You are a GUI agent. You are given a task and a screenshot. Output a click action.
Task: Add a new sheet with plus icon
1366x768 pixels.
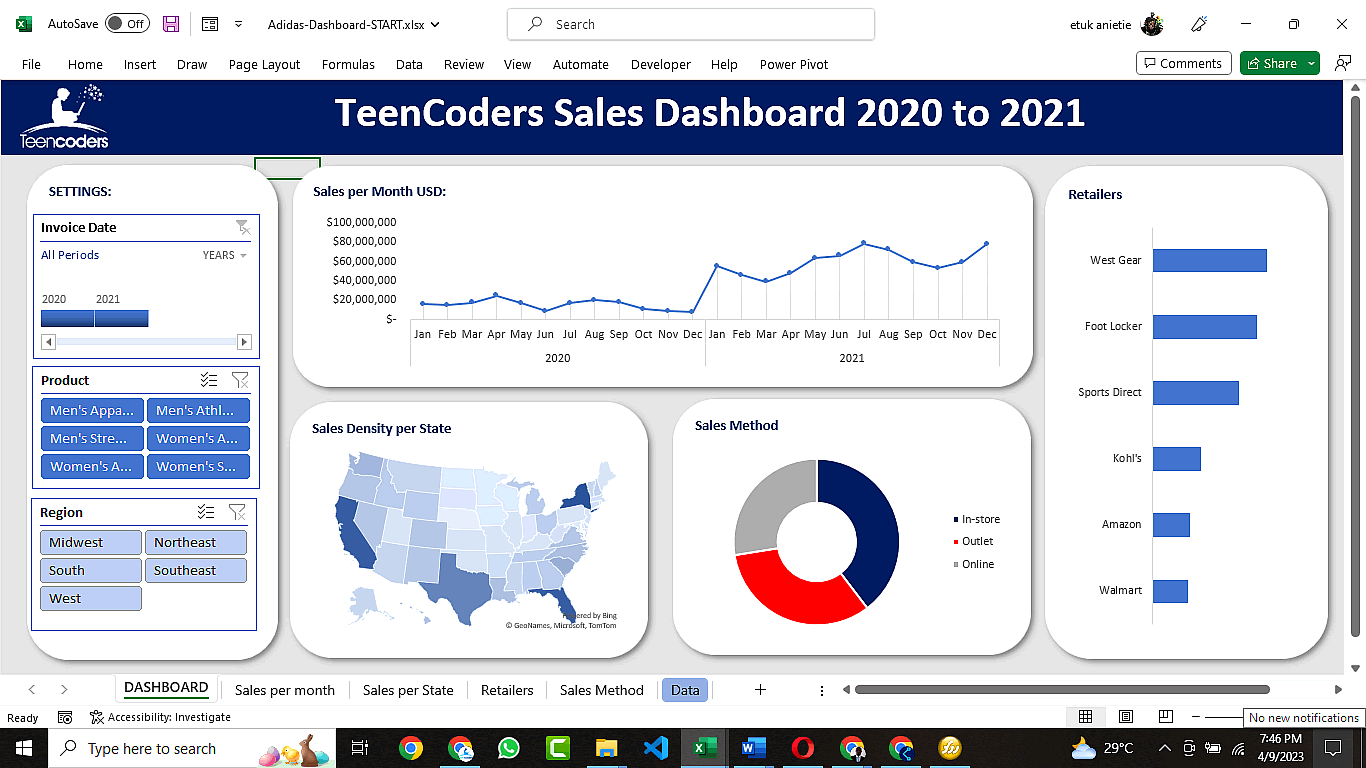[x=760, y=690]
